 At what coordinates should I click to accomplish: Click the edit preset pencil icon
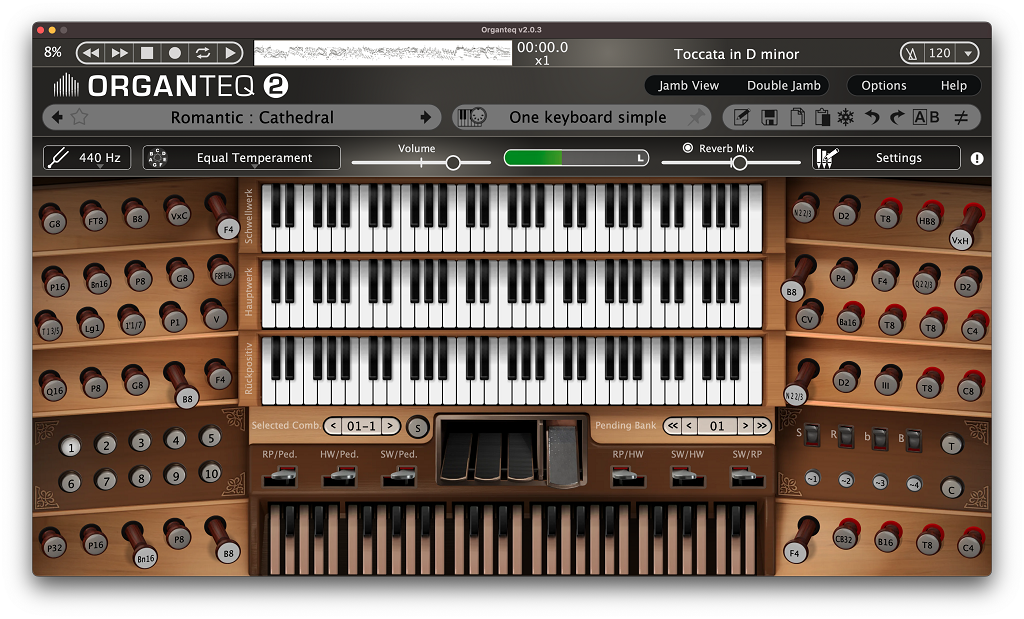741,118
